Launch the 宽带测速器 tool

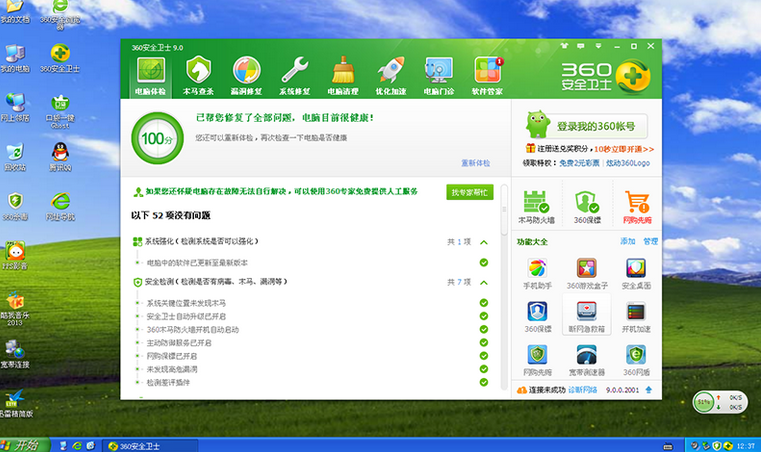(x=587, y=360)
